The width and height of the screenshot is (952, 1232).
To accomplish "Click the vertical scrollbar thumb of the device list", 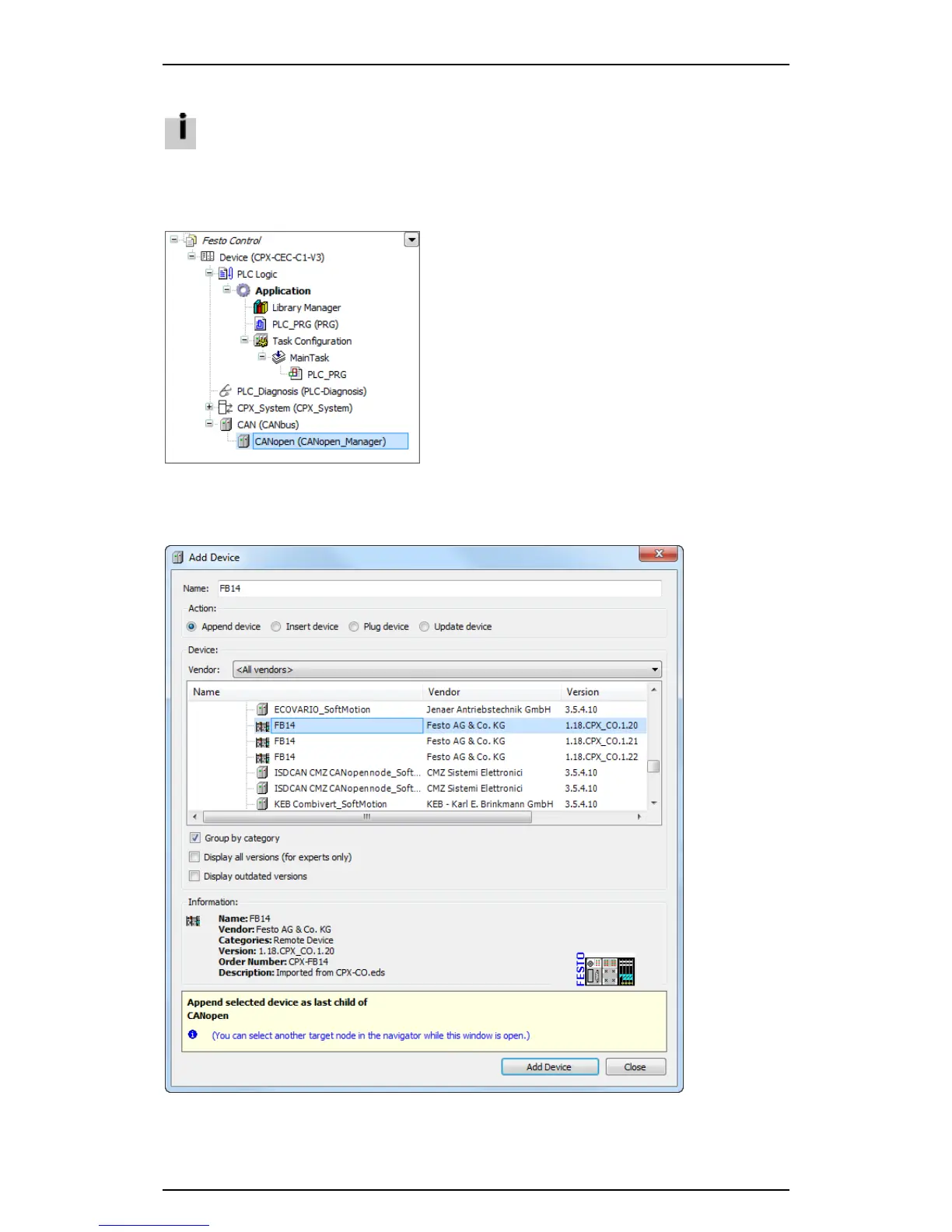I will pyautogui.click(x=654, y=766).
